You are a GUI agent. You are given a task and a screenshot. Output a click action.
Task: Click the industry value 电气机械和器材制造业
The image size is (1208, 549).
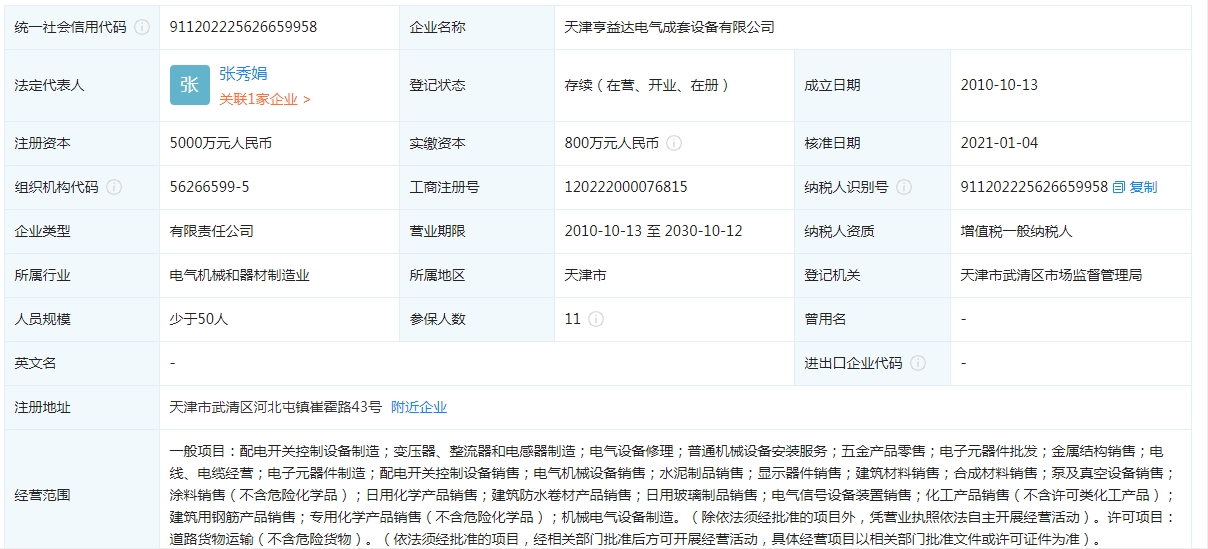[239, 275]
